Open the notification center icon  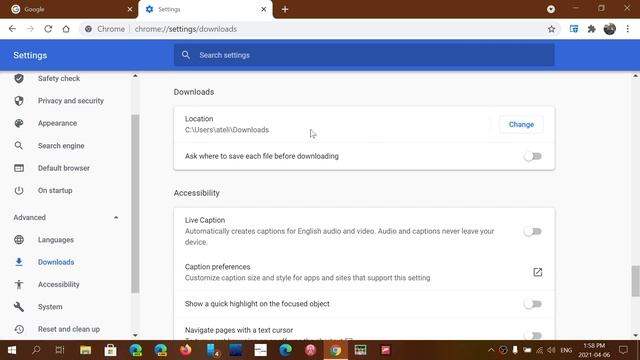[x=623, y=350]
